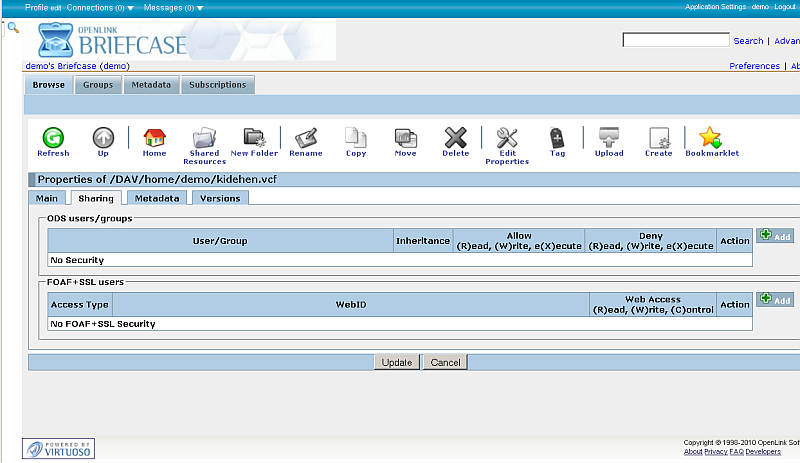Click the Profile link in top bar
Image resolution: width=800 pixels, height=463 pixels.
[37, 8]
